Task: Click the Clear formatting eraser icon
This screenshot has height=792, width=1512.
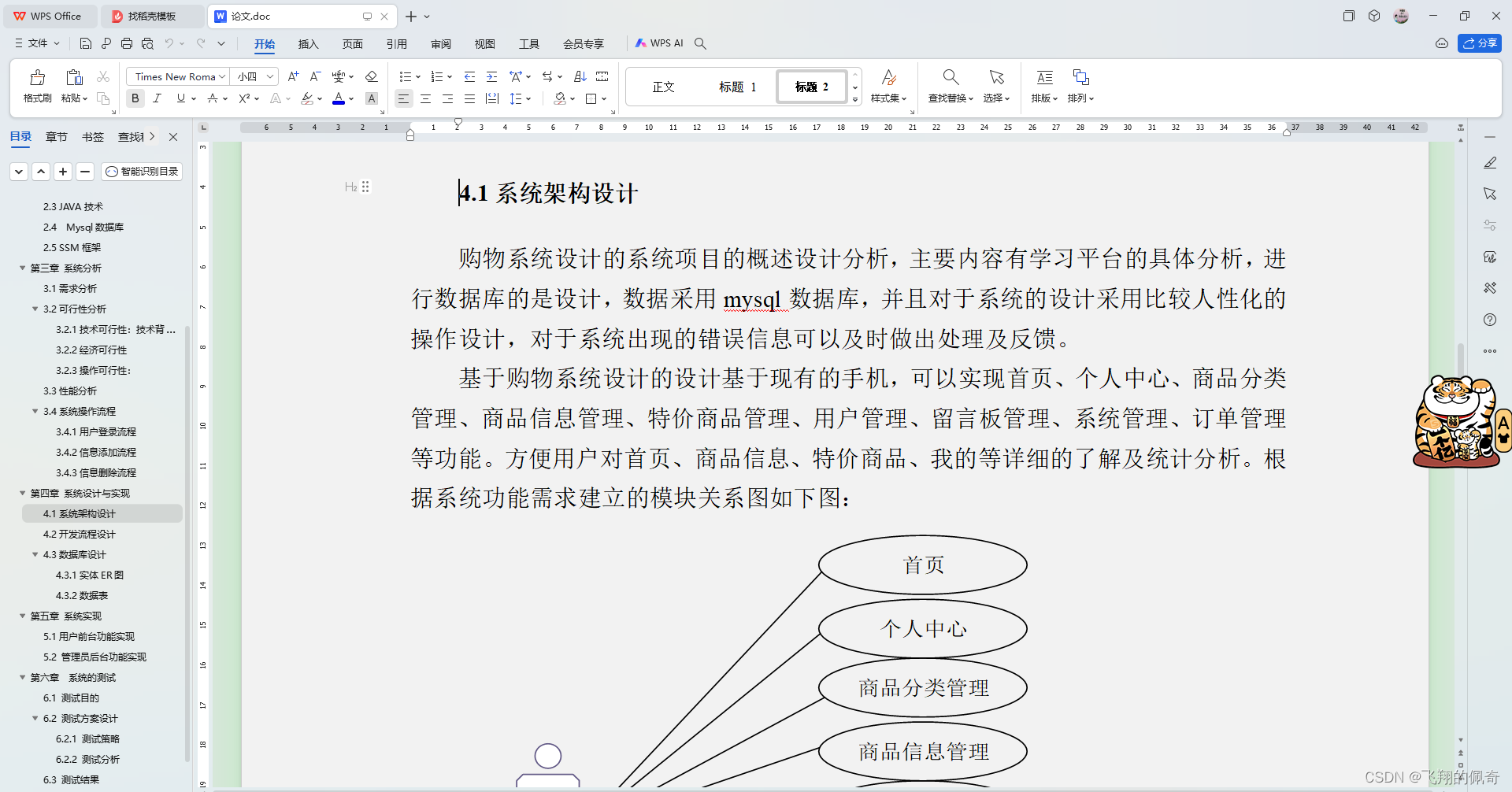Action: pyautogui.click(x=372, y=76)
